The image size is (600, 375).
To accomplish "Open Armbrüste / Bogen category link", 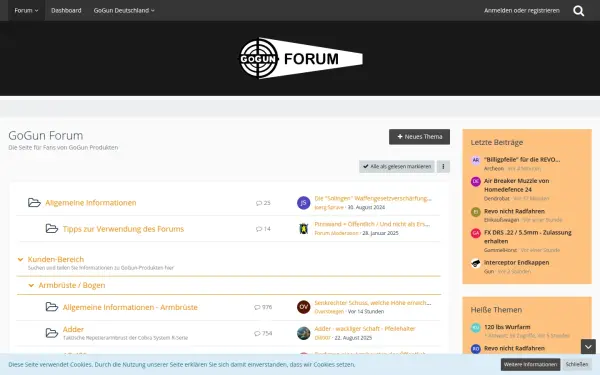I will tap(72, 285).
